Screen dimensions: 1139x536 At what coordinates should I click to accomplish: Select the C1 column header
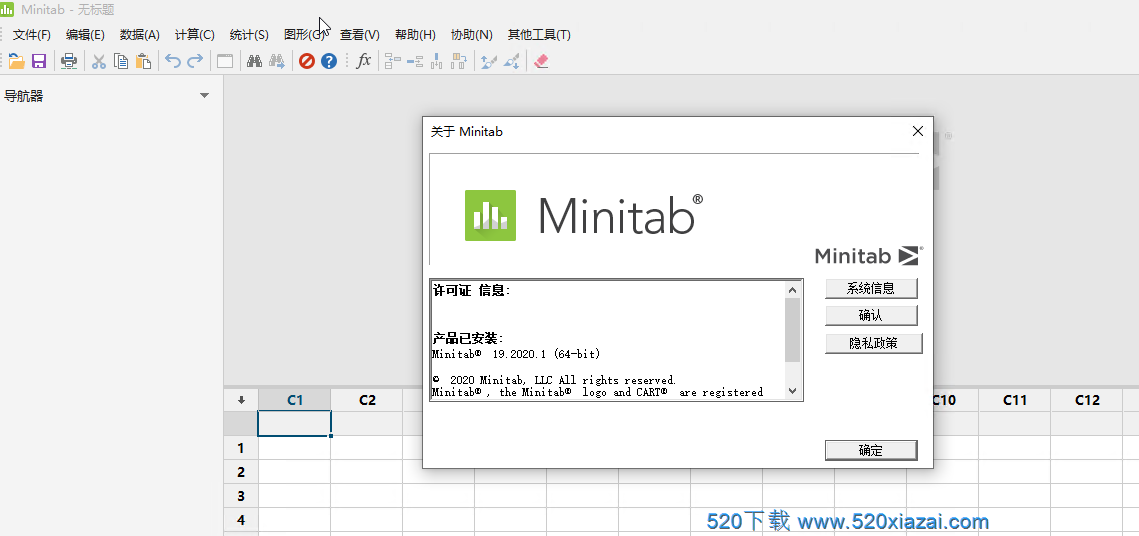(295, 400)
